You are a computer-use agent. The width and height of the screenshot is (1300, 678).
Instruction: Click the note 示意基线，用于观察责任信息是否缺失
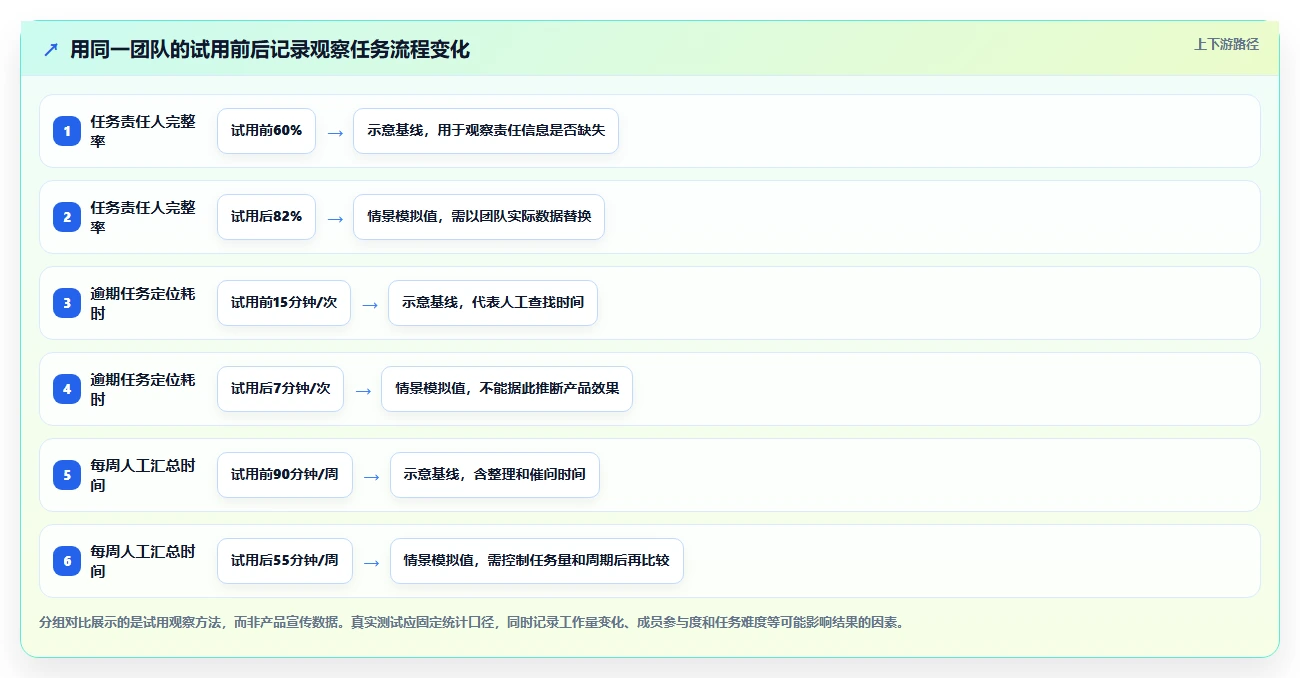(x=486, y=131)
